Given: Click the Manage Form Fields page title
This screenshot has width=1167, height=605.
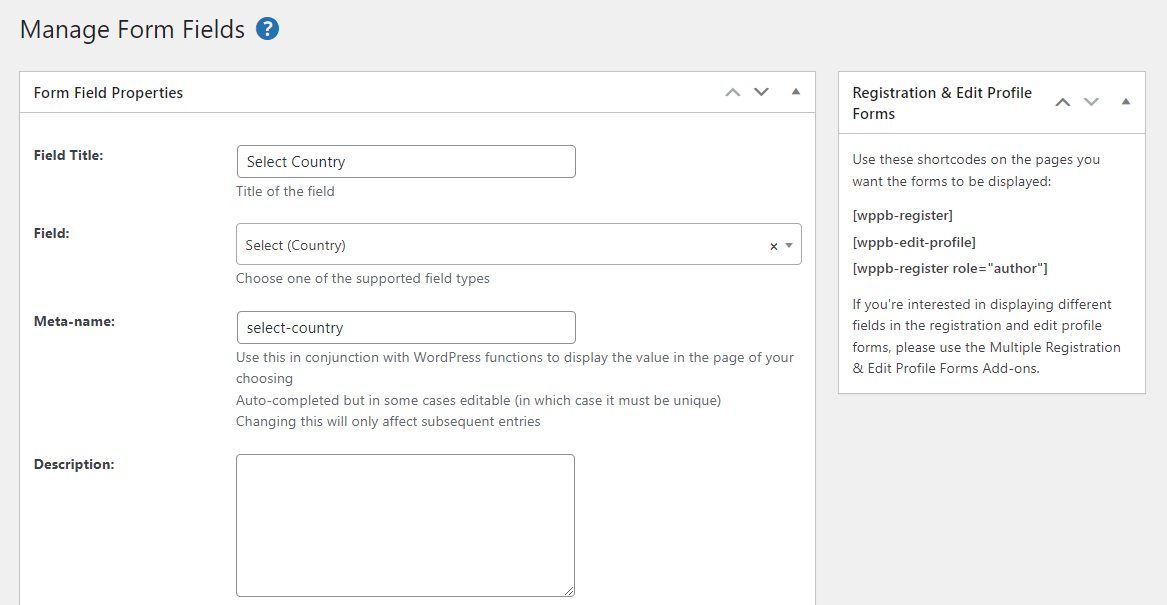Looking at the screenshot, I should click(x=132, y=30).
